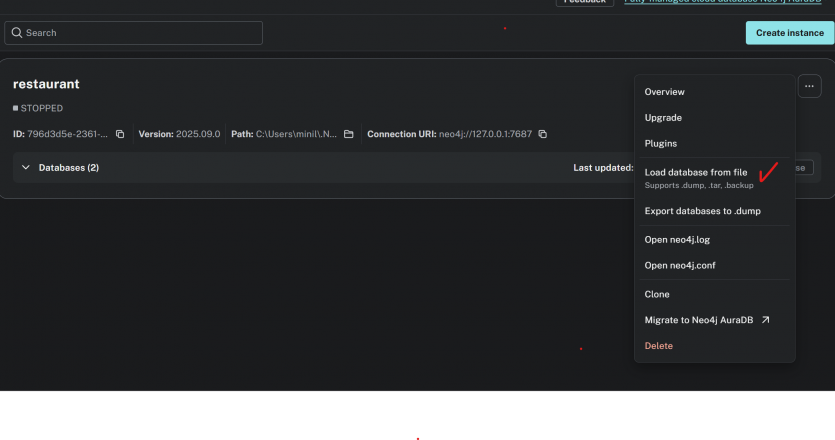This screenshot has height=440, width=835.
Task: Click the Last updated label
Action: coord(603,168)
